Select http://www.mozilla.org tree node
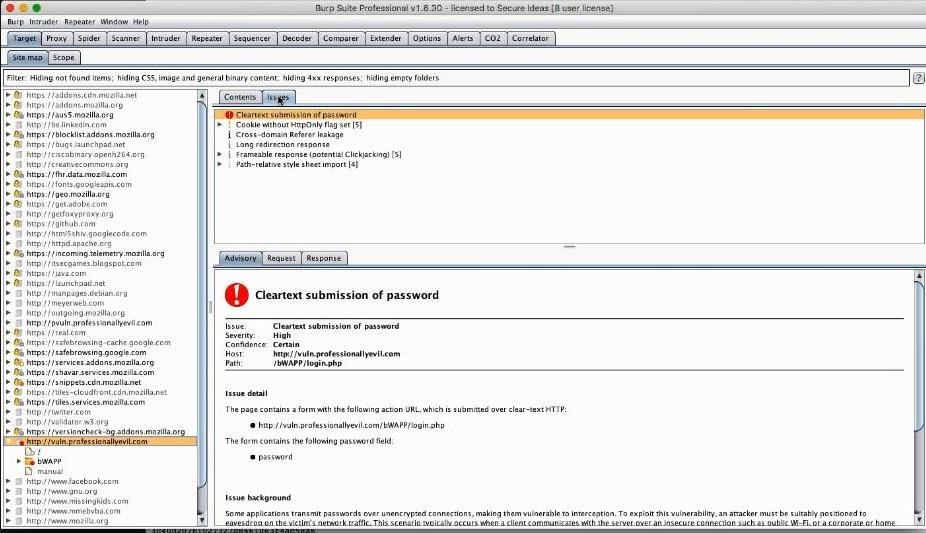Screen dimensions: 926x533 [x=67, y=521]
